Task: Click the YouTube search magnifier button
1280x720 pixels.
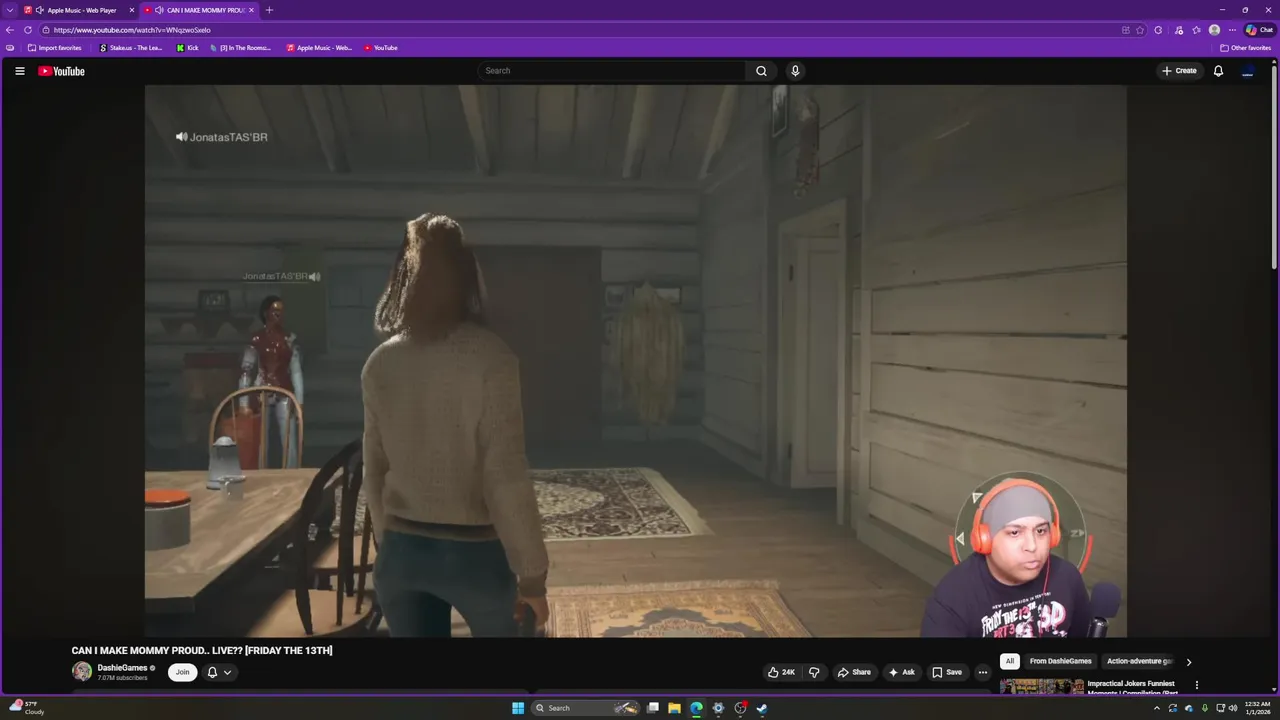Action: [761, 71]
